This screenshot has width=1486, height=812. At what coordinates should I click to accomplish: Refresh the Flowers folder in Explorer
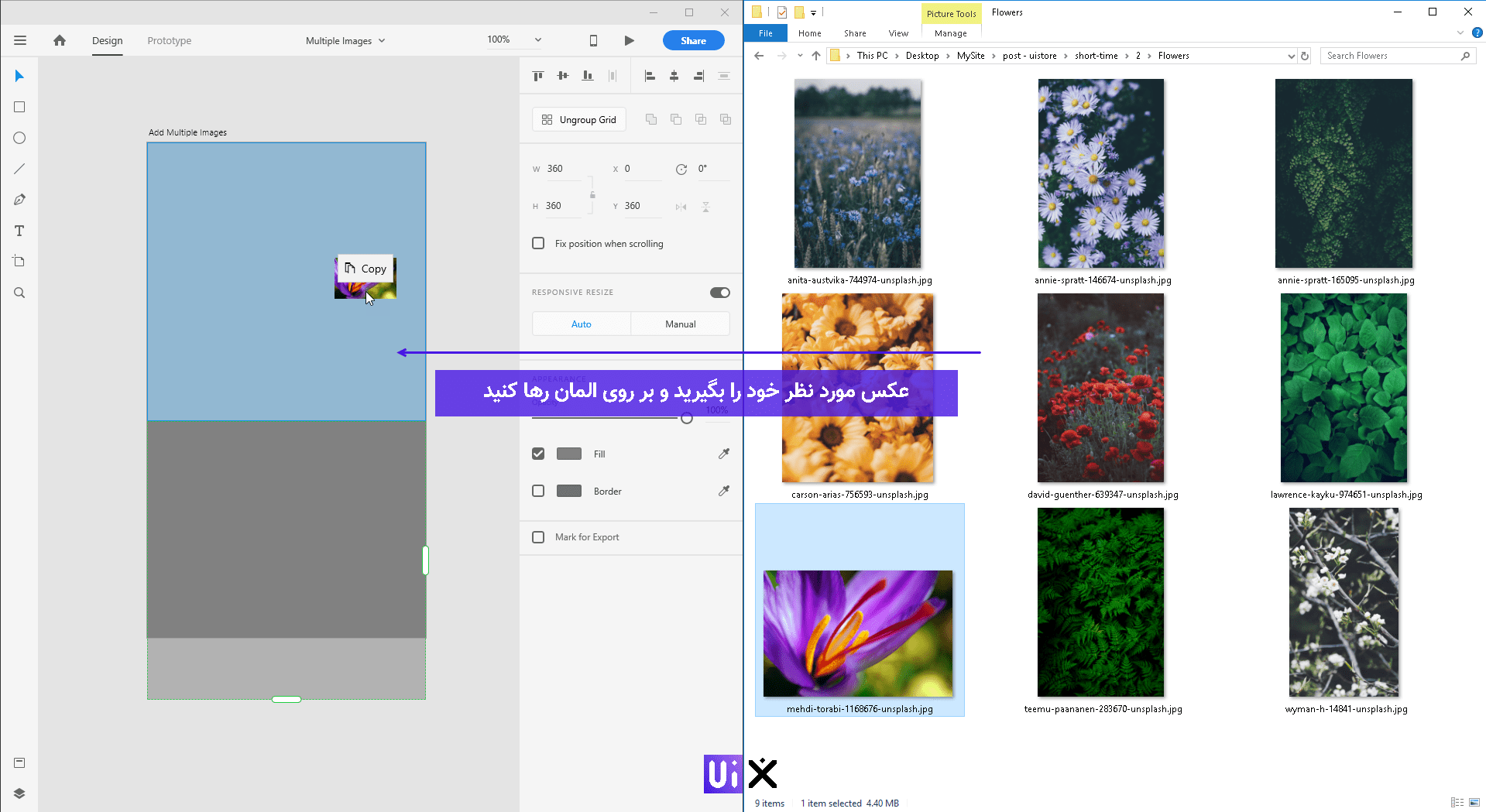coord(1305,56)
